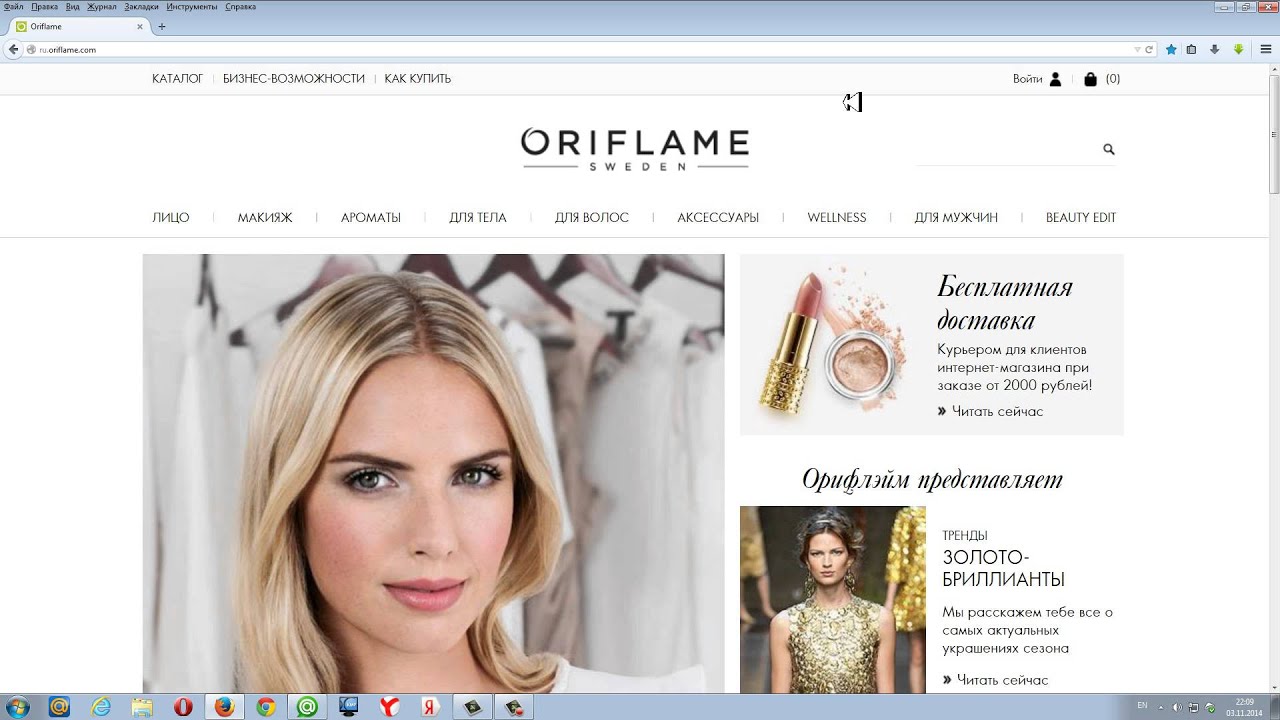Screen dimensions: 1280x720
Task: Open the Firefox hamburger menu
Action: pyautogui.click(x=1266, y=49)
